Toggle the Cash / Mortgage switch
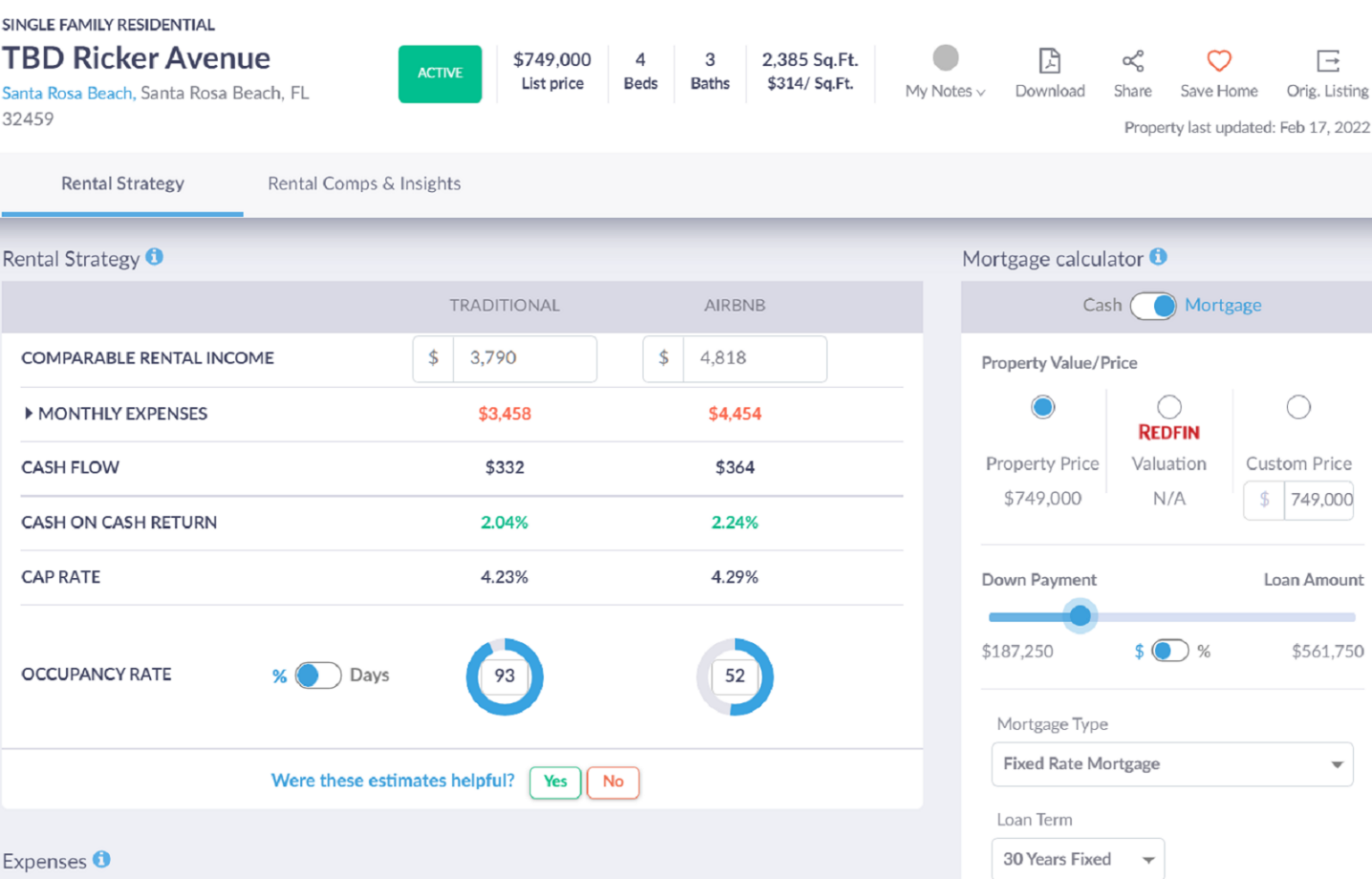Viewport: 1372px width, 879px height. 1153,306
